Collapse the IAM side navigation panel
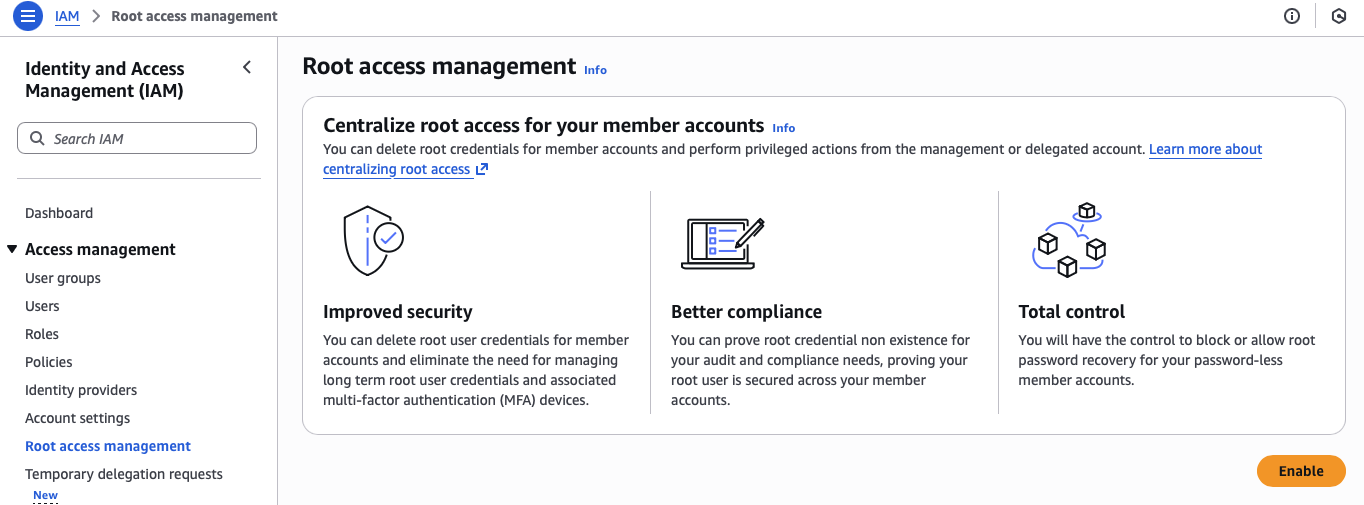 pyautogui.click(x=247, y=68)
